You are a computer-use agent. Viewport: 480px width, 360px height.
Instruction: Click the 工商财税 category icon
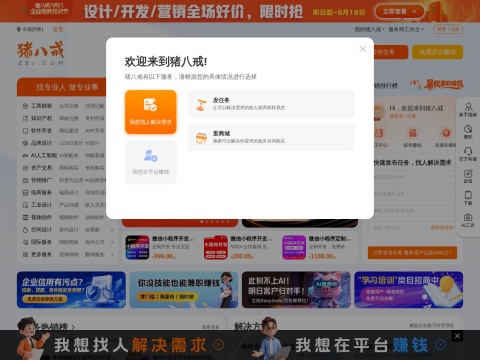point(25,106)
